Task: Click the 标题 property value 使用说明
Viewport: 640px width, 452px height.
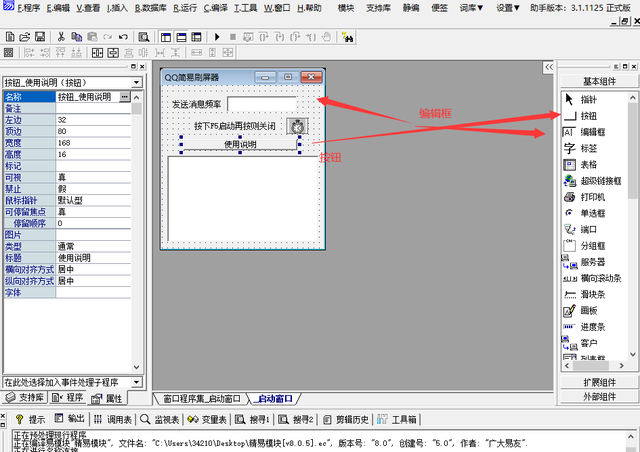Action: [93, 258]
